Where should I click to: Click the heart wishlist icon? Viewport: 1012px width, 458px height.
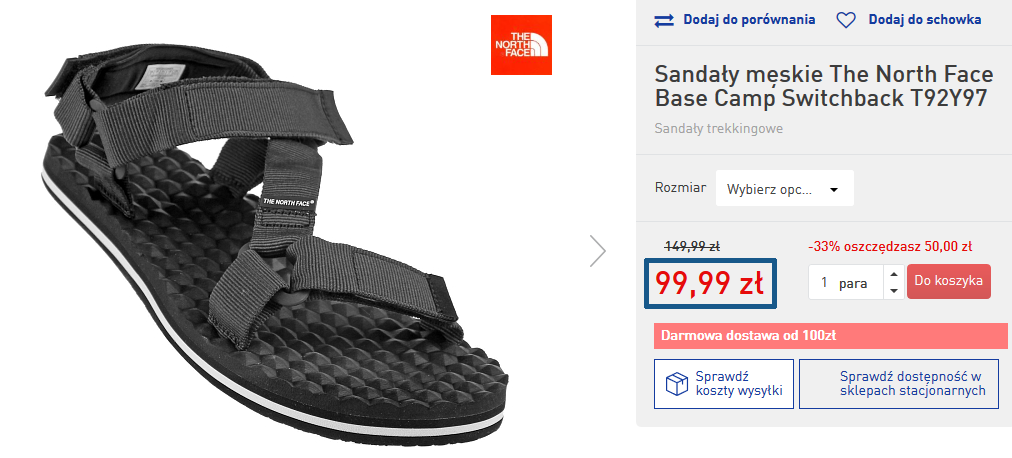[x=846, y=19]
